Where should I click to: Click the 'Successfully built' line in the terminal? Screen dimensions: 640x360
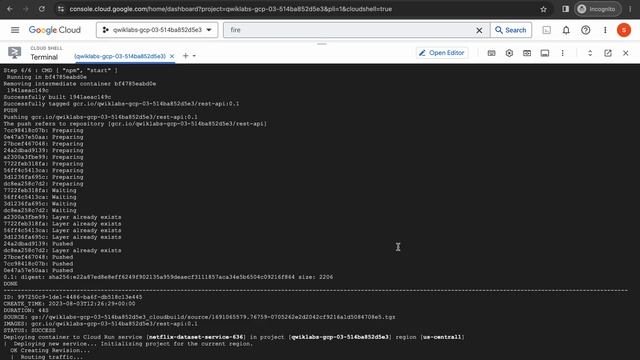point(57,97)
